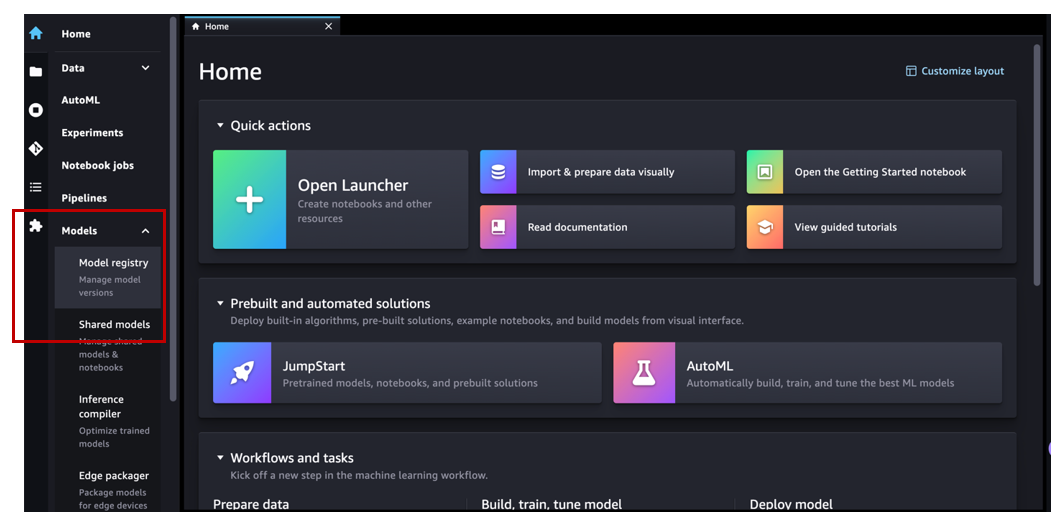Collapse the Quick actions section triangle
The image size is (1058, 518).
pyautogui.click(x=219, y=125)
